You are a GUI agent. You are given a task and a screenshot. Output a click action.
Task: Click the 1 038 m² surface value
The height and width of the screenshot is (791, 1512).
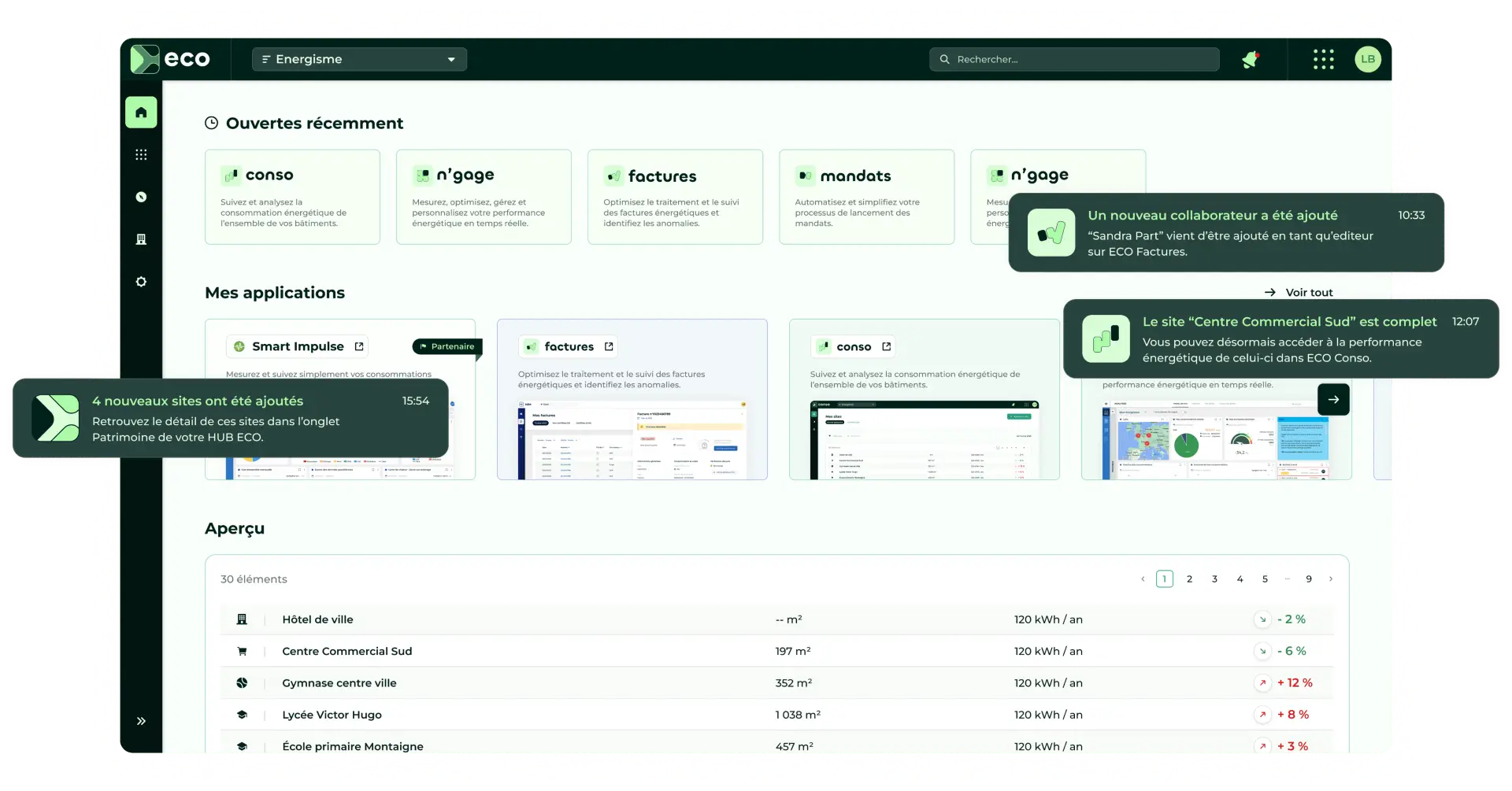coord(798,715)
